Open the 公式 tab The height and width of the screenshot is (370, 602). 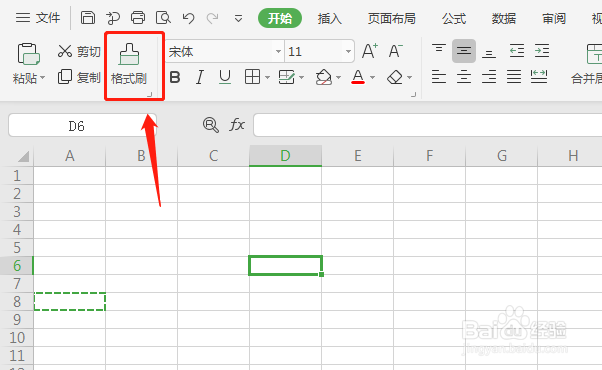(x=454, y=18)
